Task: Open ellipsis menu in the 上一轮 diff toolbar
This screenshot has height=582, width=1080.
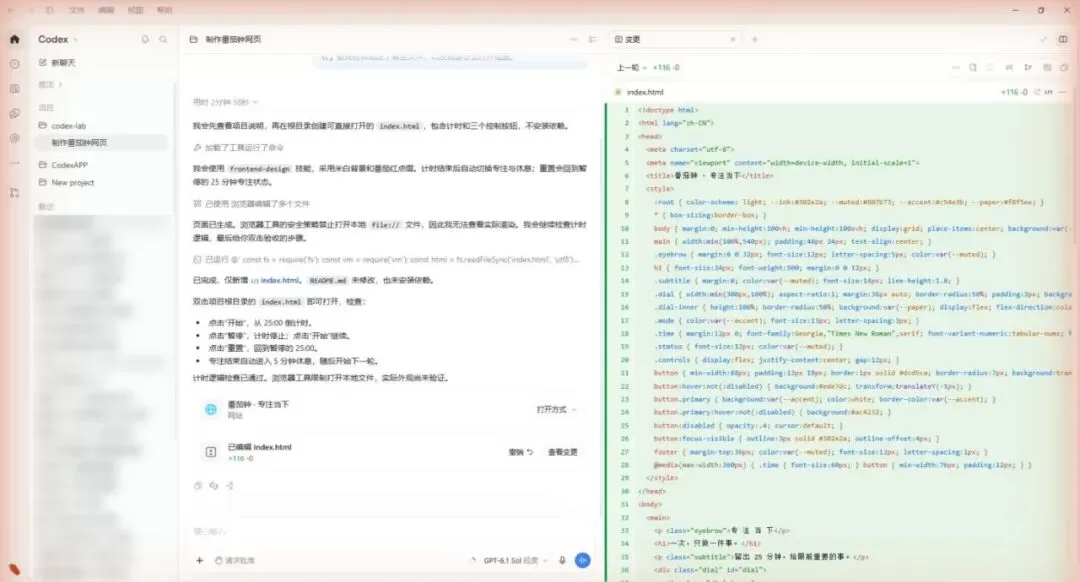Action: (955, 67)
